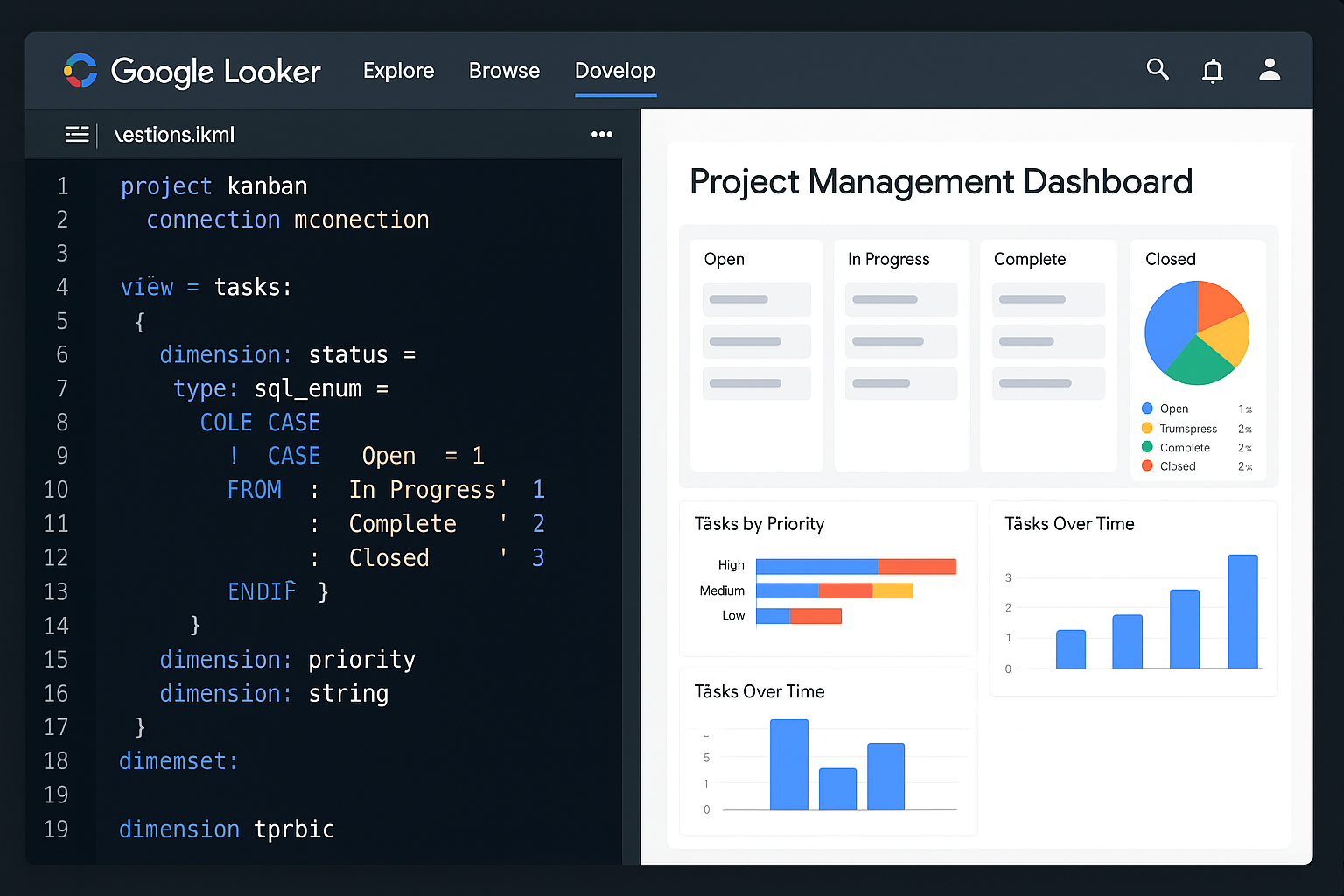Click the Low label in priority chart

point(733,616)
